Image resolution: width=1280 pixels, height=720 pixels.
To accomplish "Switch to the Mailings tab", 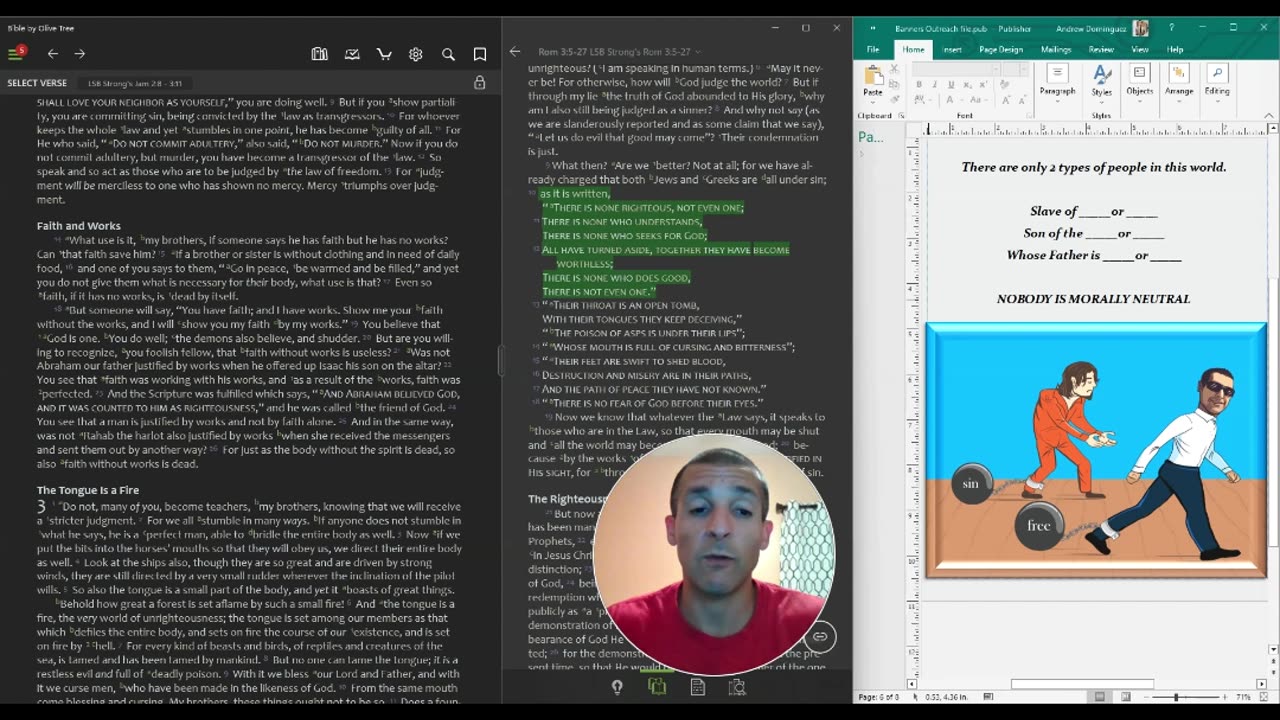I will pos(1056,49).
